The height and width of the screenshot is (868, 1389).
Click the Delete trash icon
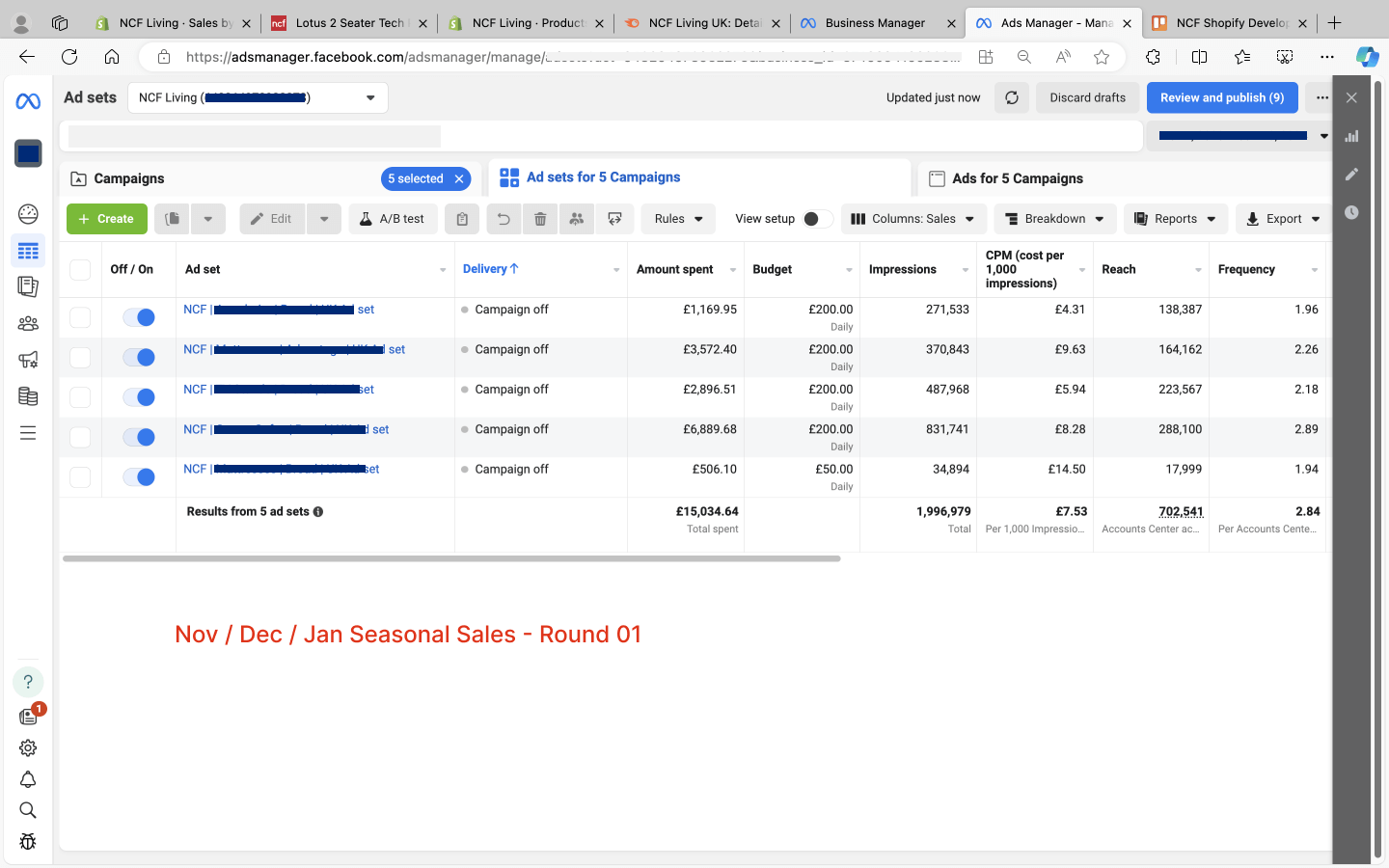(x=540, y=219)
